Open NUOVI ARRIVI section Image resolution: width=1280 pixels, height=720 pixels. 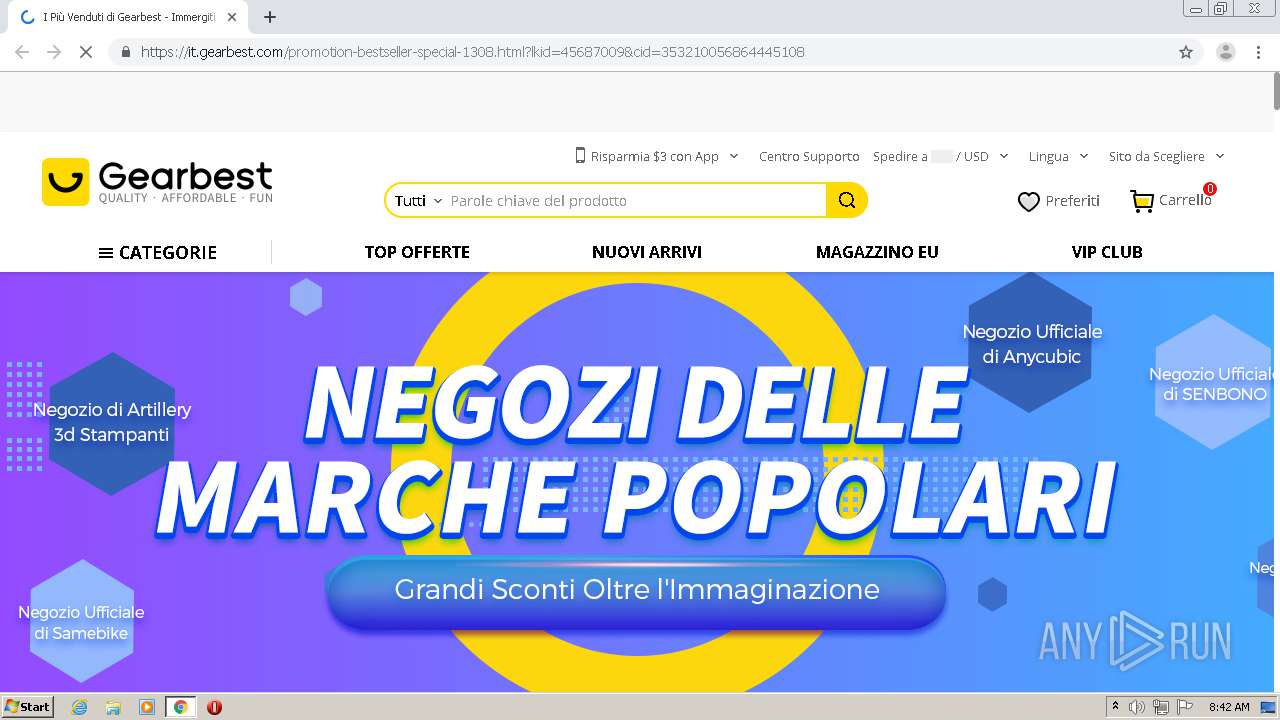[647, 252]
